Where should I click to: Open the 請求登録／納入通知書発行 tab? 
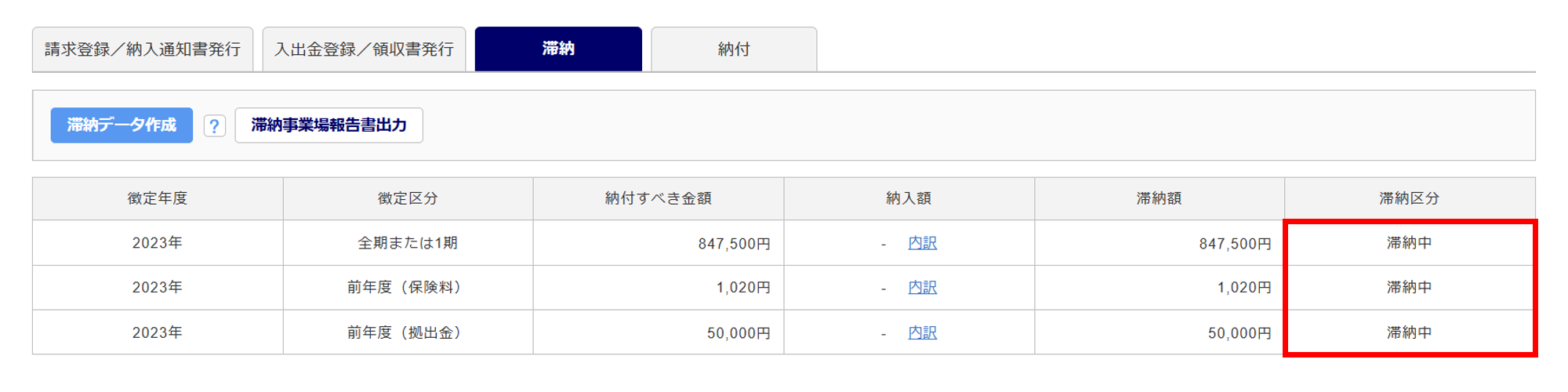coord(143,49)
